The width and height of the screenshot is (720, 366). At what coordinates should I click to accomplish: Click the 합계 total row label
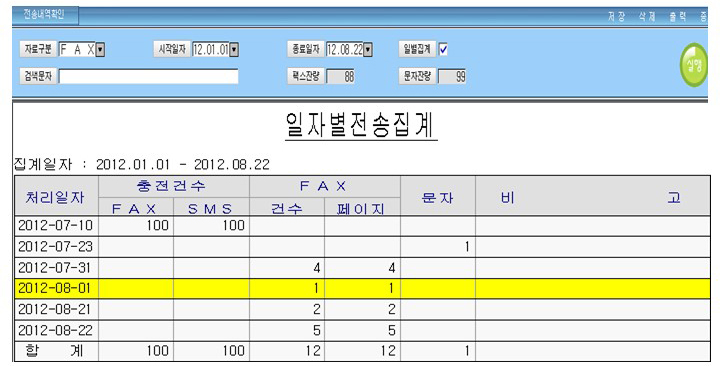tap(55, 351)
